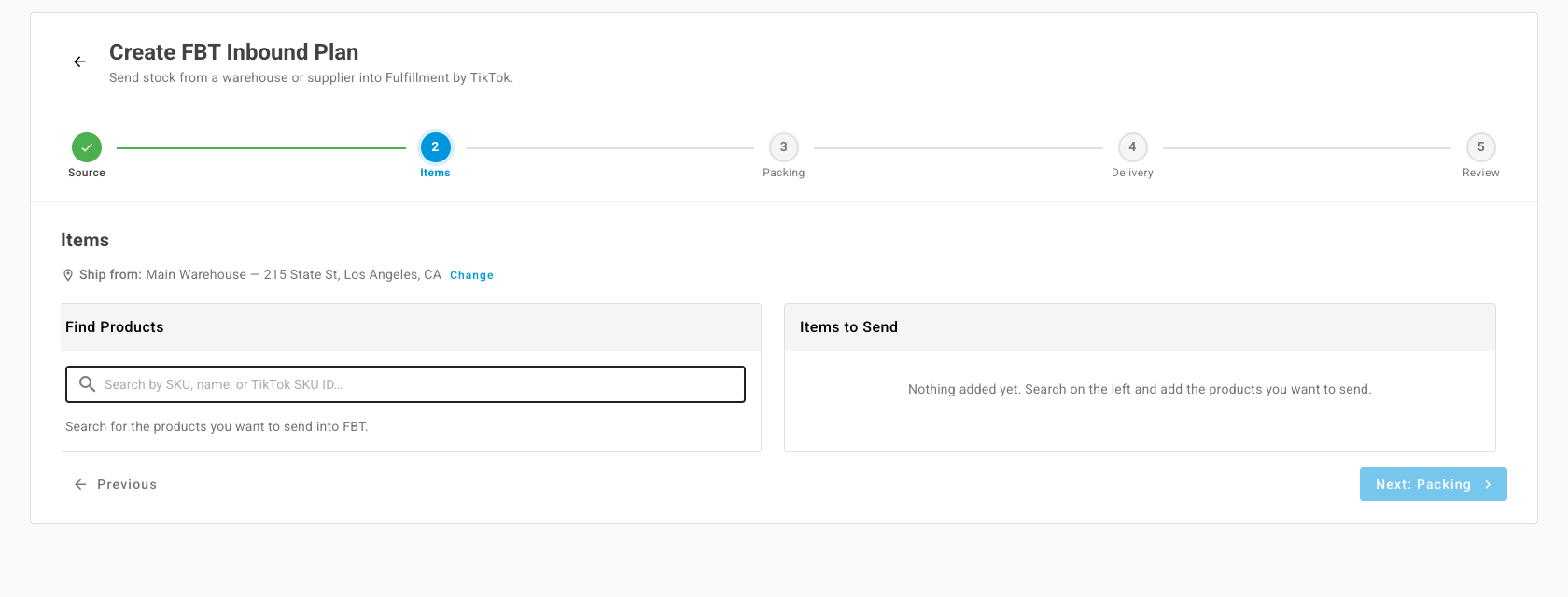Open step 5 Review

click(1481, 147)
